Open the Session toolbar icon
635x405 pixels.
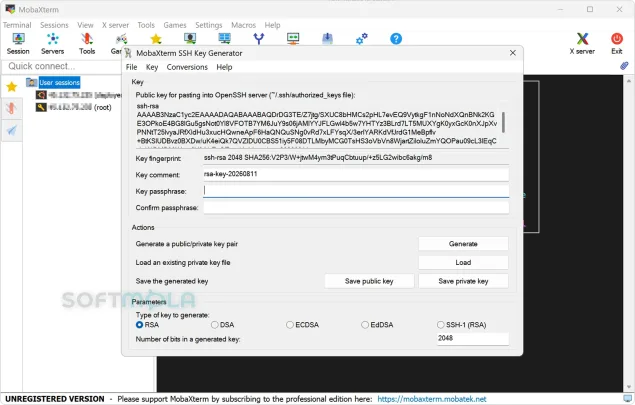(x=18, y=44)
